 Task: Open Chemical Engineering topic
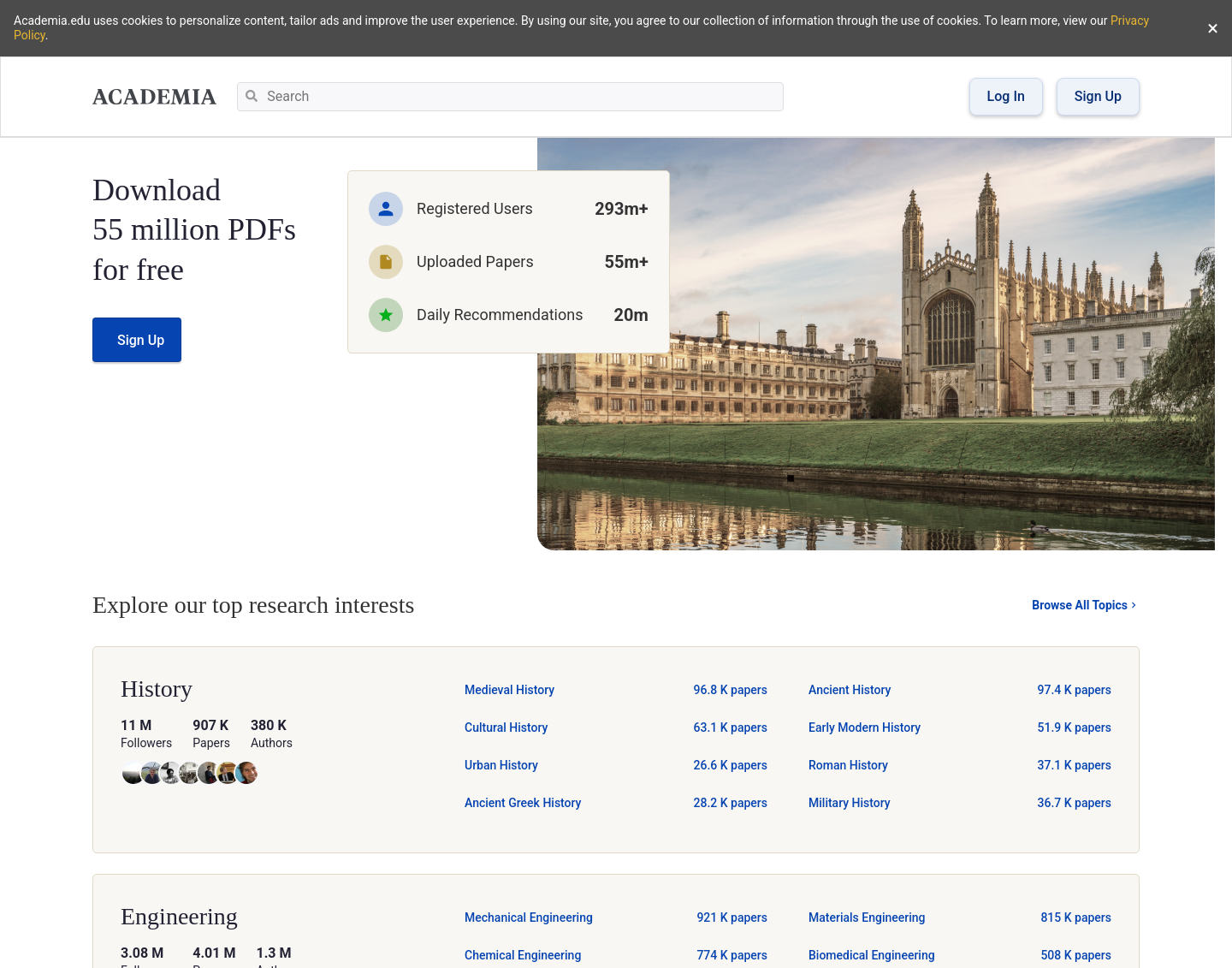click(523, 955)
